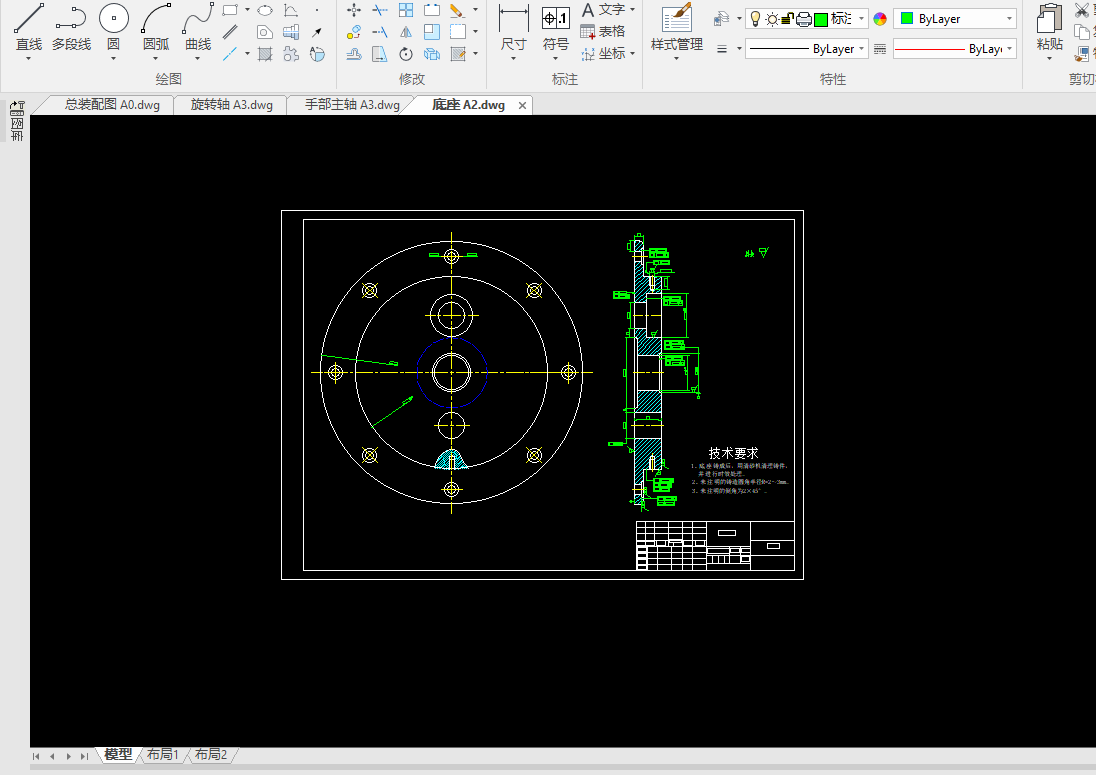Screen dimensions: 1096x775
Task: Toggle the layer light bulb on/off
Action: [x=756, y=19]
